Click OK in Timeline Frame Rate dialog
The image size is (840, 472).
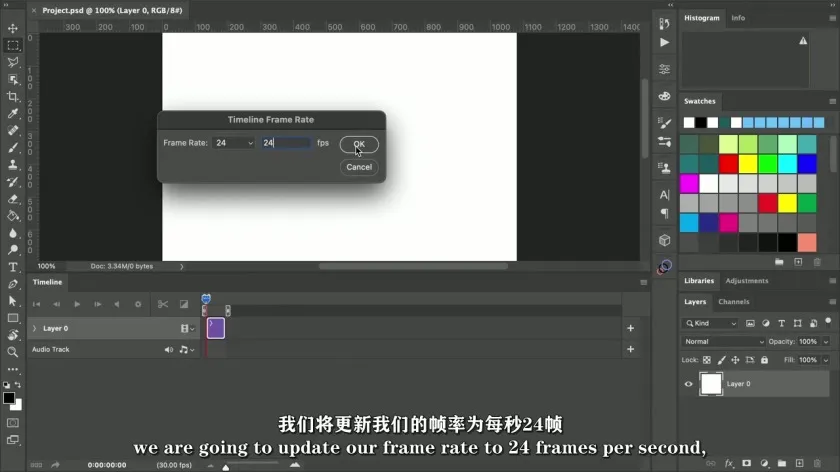tap(359, 144)
